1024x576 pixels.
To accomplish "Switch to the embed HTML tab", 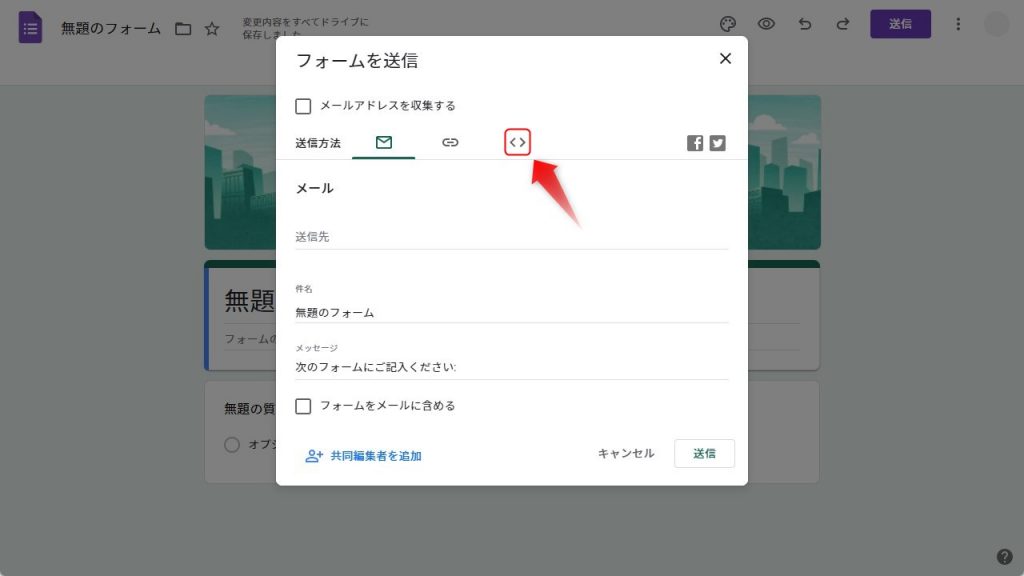I will [x=517, y=142].
